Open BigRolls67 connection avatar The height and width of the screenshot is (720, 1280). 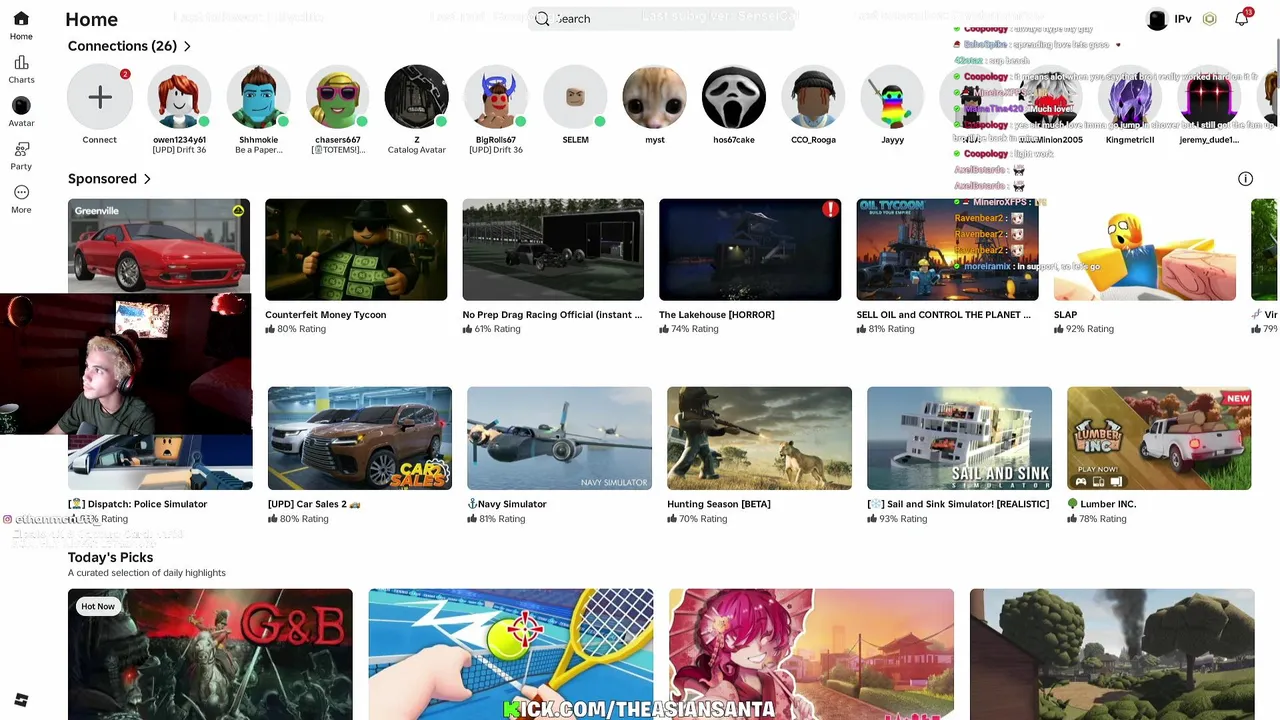coord(496,97)
